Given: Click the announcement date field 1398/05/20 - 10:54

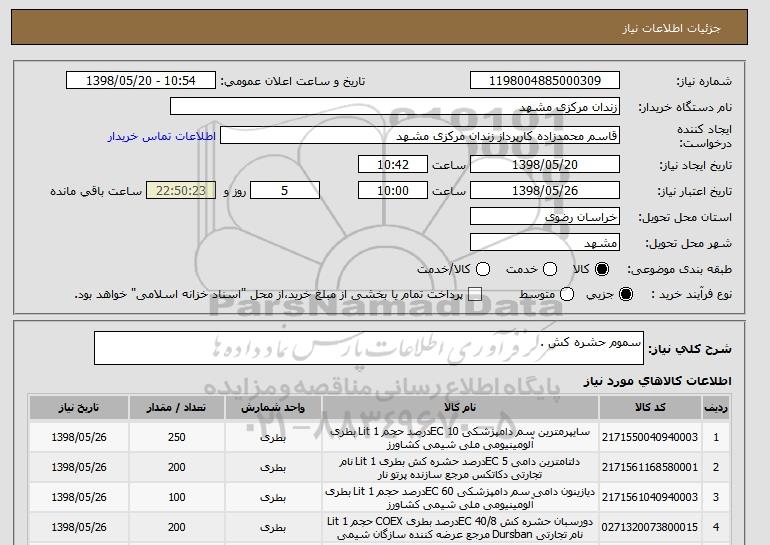Looking at the screenshot, I should 141,81.
